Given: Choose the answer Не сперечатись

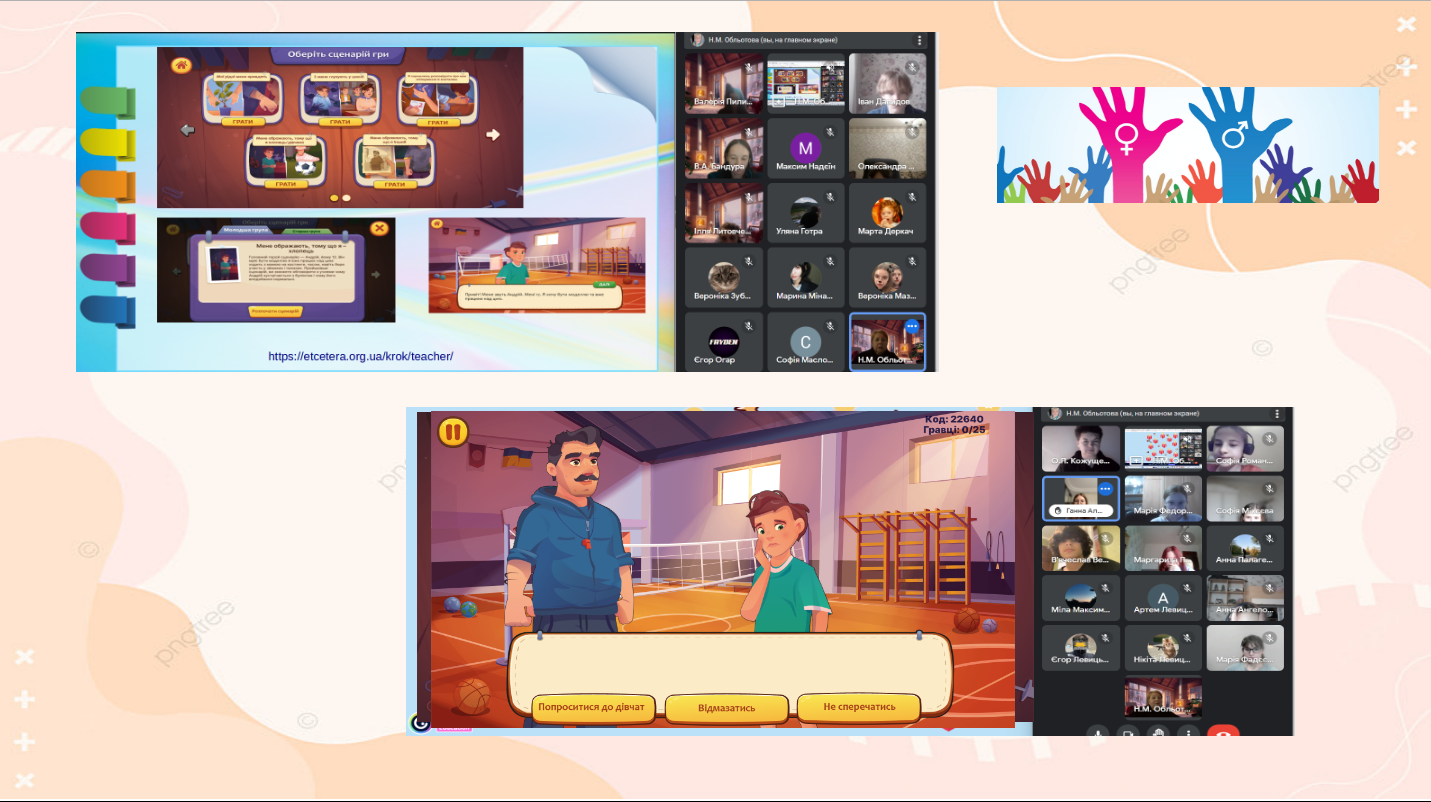Looking at the screenshot, I should coord(857,707).
